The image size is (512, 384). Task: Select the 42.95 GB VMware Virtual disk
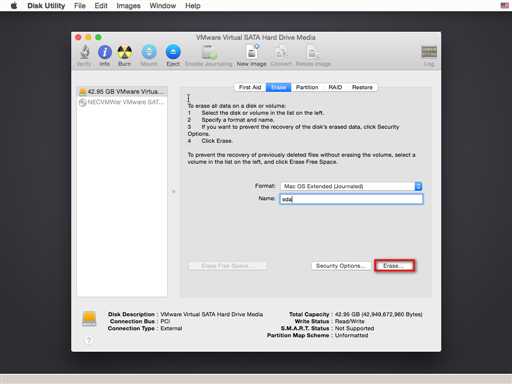pyautogui.click(x=122, y=91)
